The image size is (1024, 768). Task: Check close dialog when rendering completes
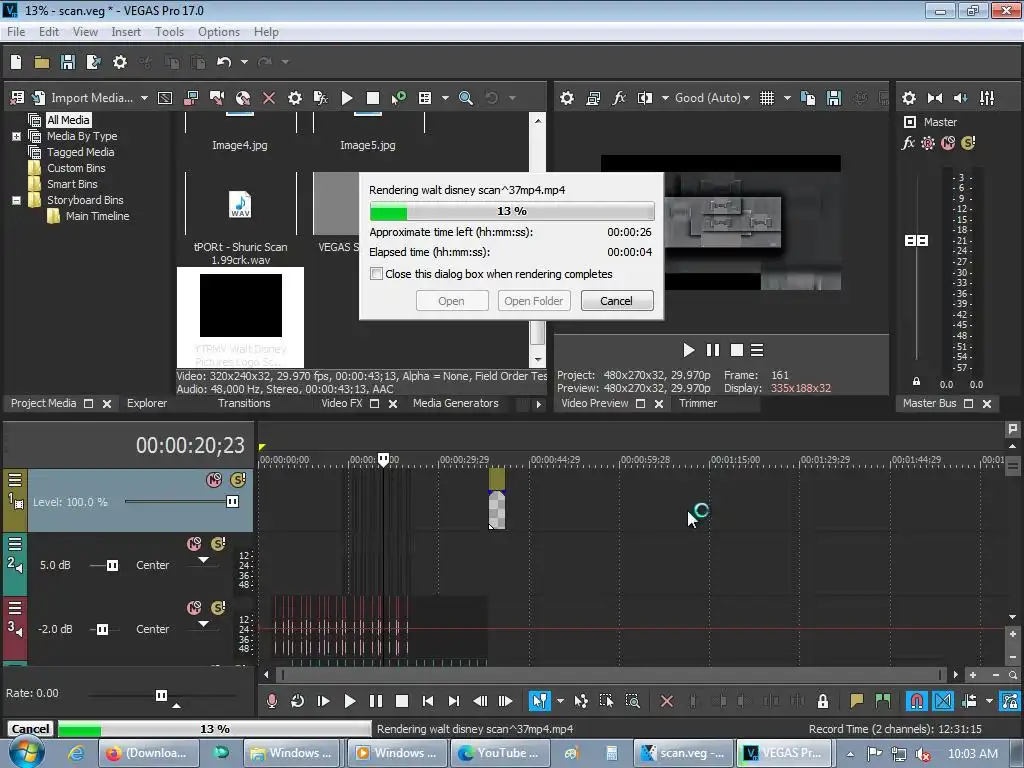click(376, 274)
